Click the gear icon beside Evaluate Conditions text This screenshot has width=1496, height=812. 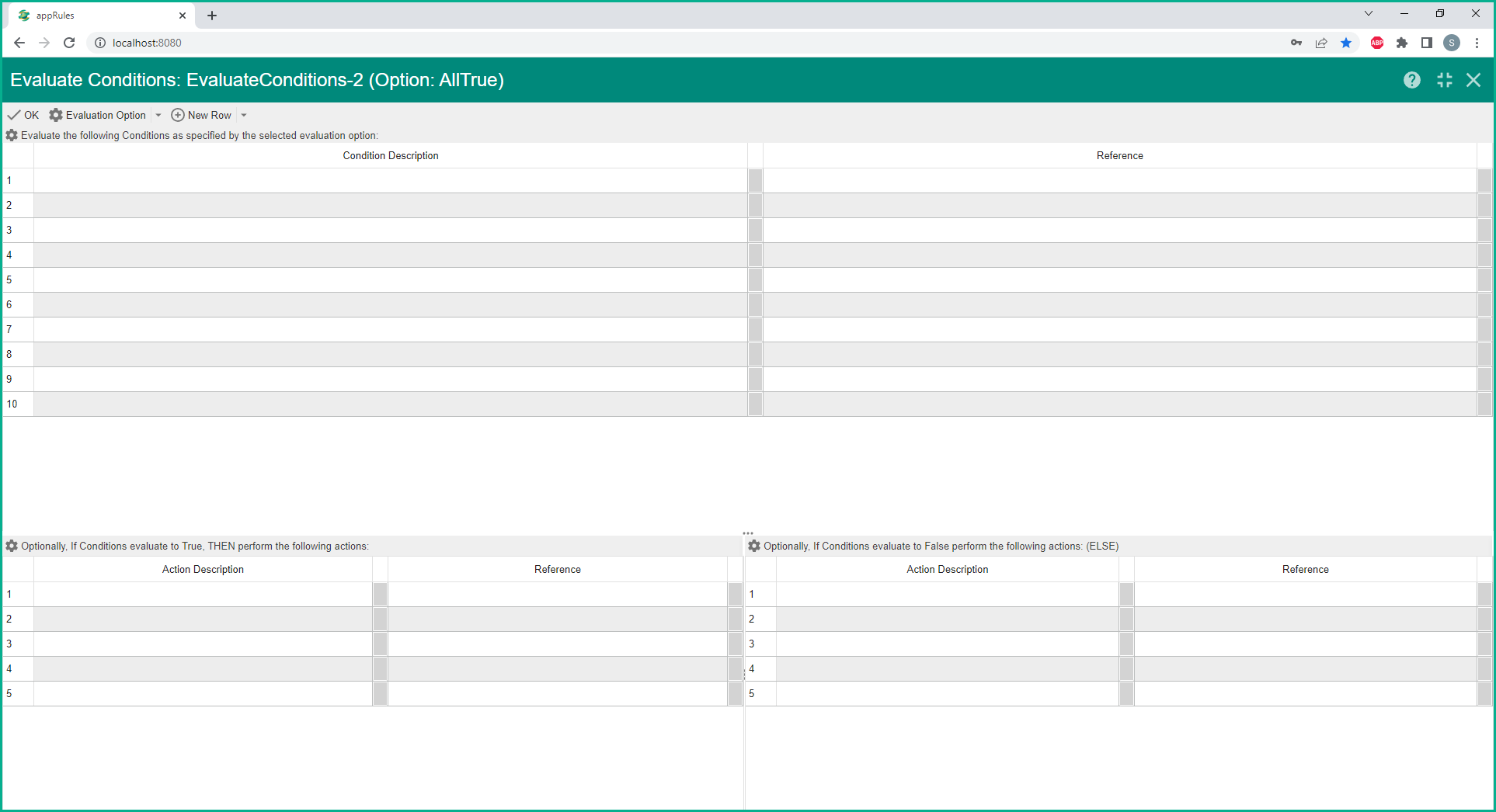pos(12,135)
